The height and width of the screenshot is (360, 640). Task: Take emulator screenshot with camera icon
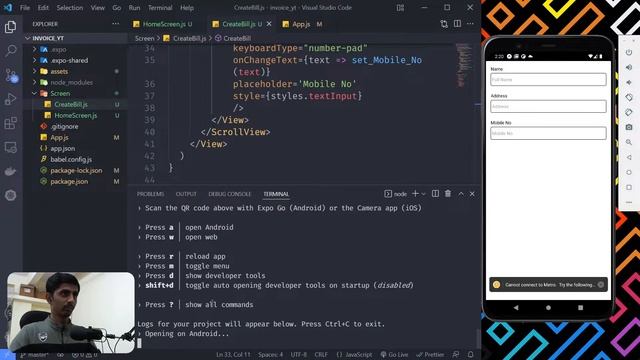click(x=629, y=127)
